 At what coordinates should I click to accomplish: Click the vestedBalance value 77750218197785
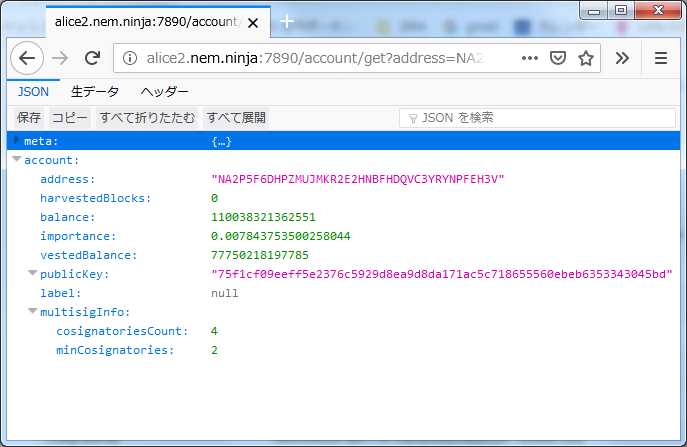260,255
